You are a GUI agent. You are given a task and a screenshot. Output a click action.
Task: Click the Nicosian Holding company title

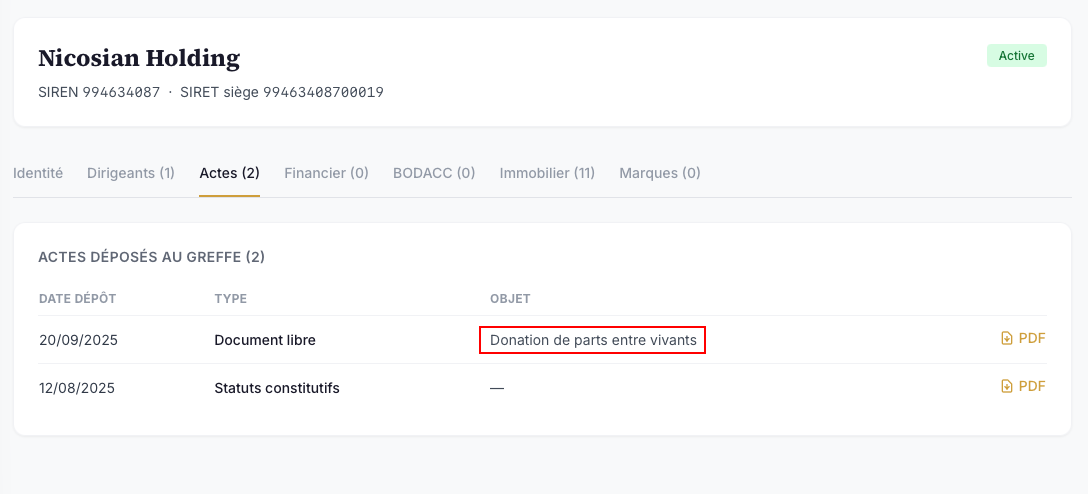(139, 58)
